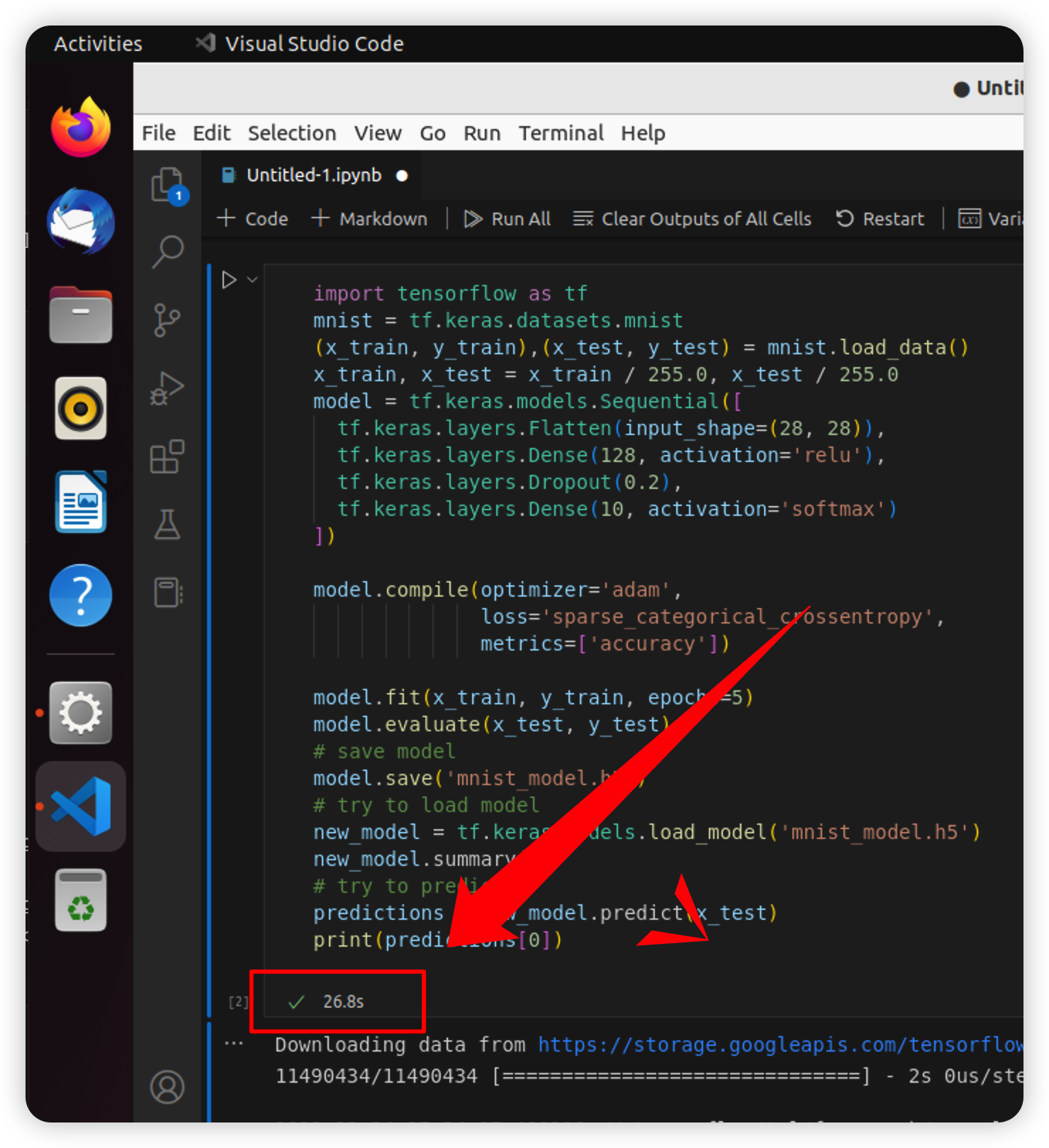This screenshot has height=1148, width=1049.
Task: Click the Accounts icon in activity bar
Action: point(167,1086)
